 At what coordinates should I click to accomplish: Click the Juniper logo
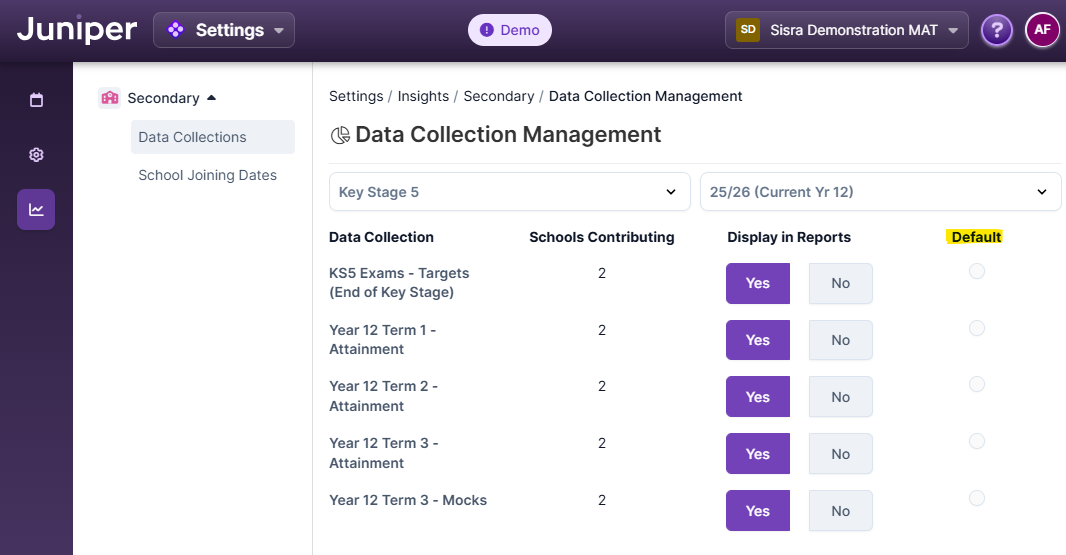[x=77, y=30]
